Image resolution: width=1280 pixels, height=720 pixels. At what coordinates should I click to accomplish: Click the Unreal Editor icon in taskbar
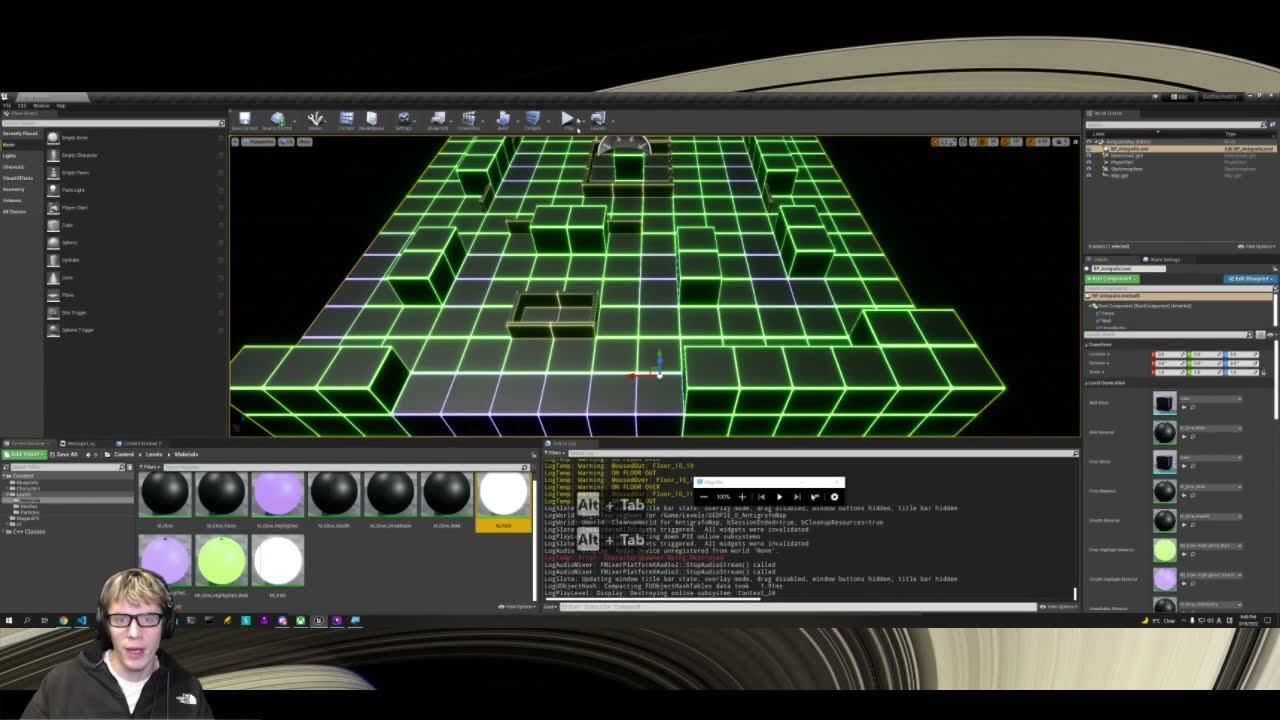point(319,621)
